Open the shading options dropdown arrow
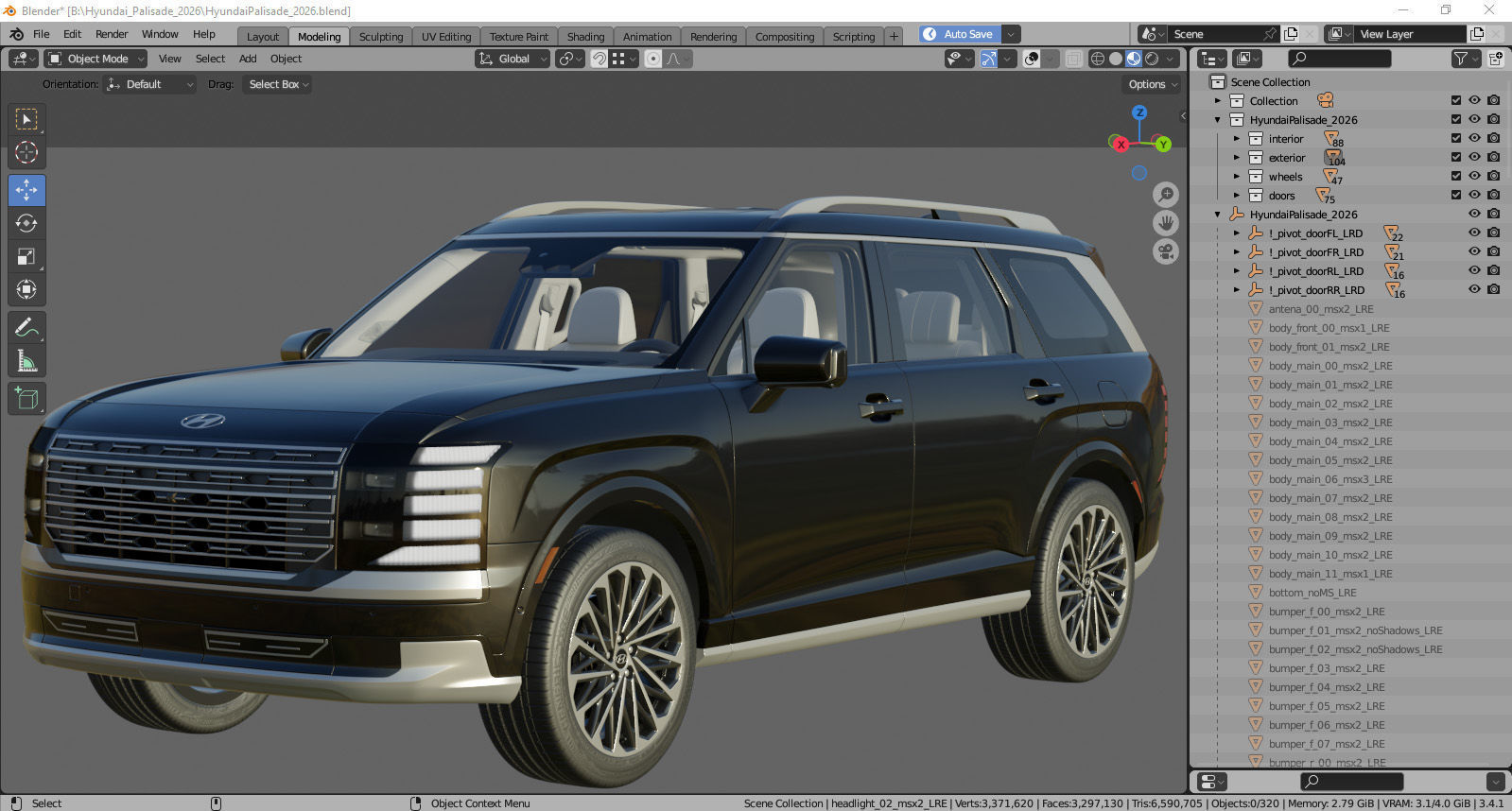The image size is (1512, 811). coord(1171,59)
